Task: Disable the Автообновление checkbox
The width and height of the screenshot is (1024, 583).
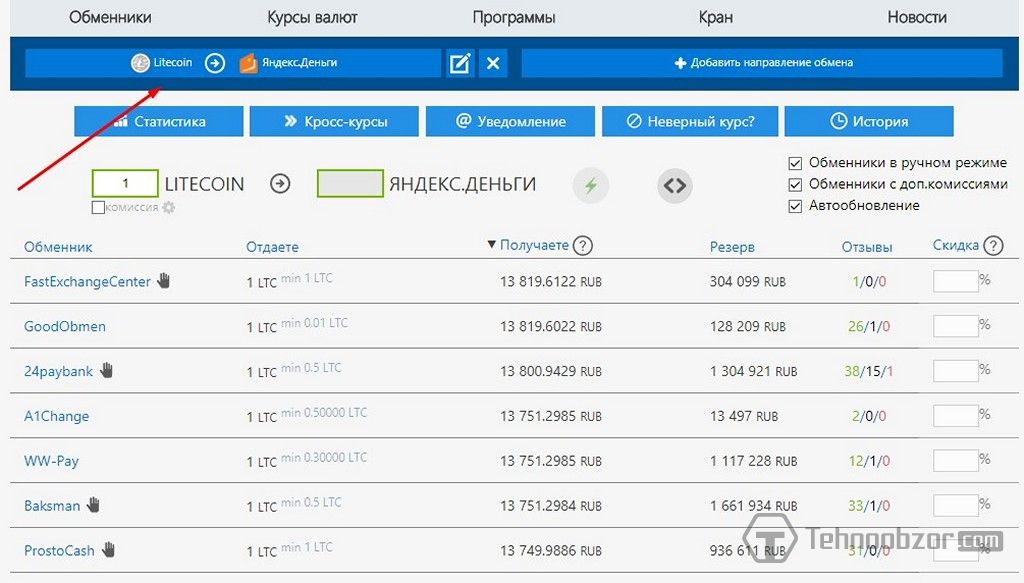Action: click(x=795, y=206)
